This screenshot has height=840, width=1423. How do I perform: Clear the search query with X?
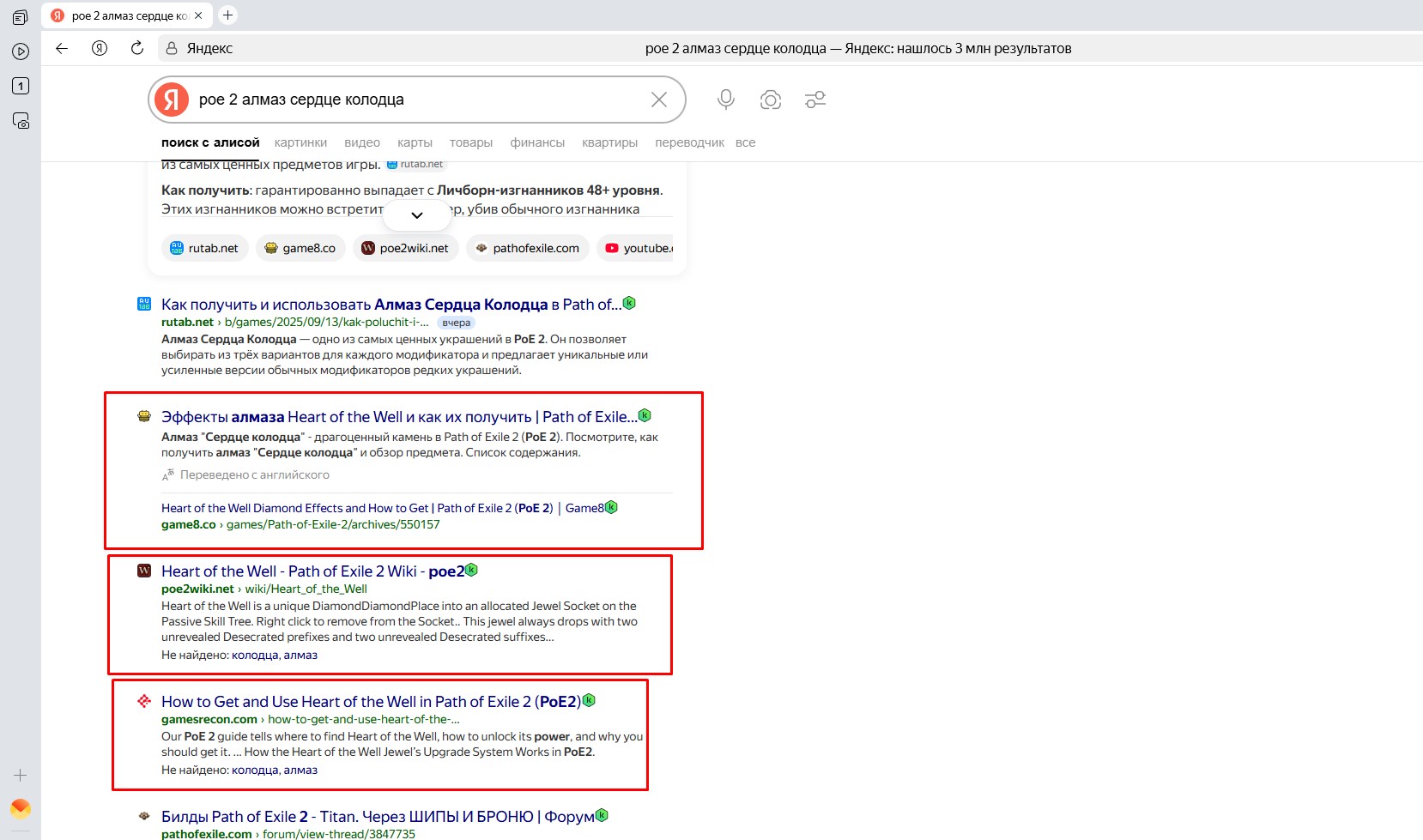(658, 100)
